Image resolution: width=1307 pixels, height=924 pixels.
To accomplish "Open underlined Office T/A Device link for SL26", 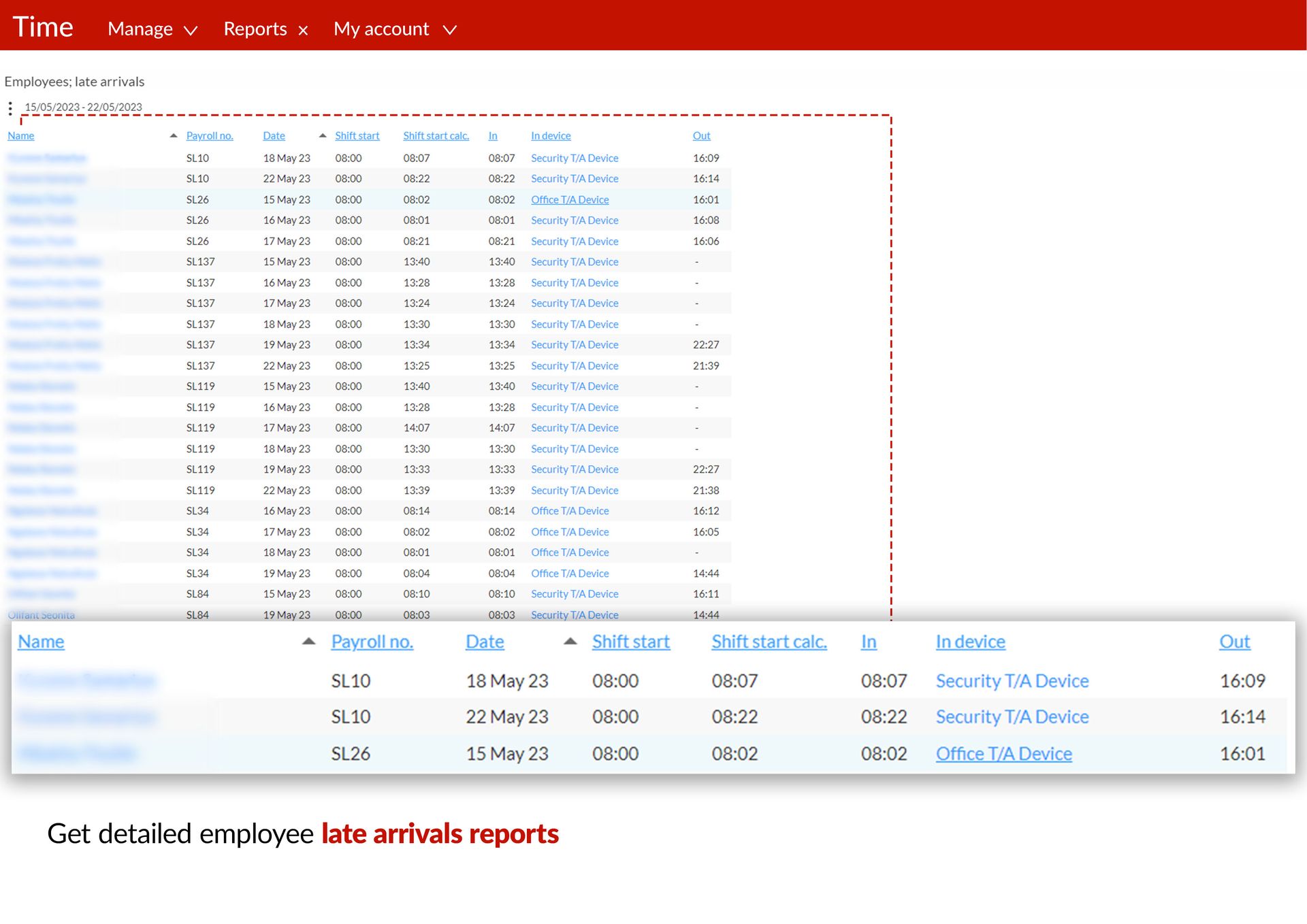I will click(x=570, y=199).
